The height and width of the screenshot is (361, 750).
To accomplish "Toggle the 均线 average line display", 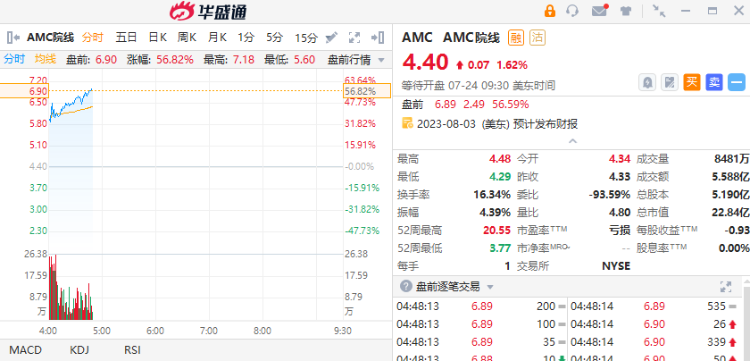I will (x=45, y=59).
